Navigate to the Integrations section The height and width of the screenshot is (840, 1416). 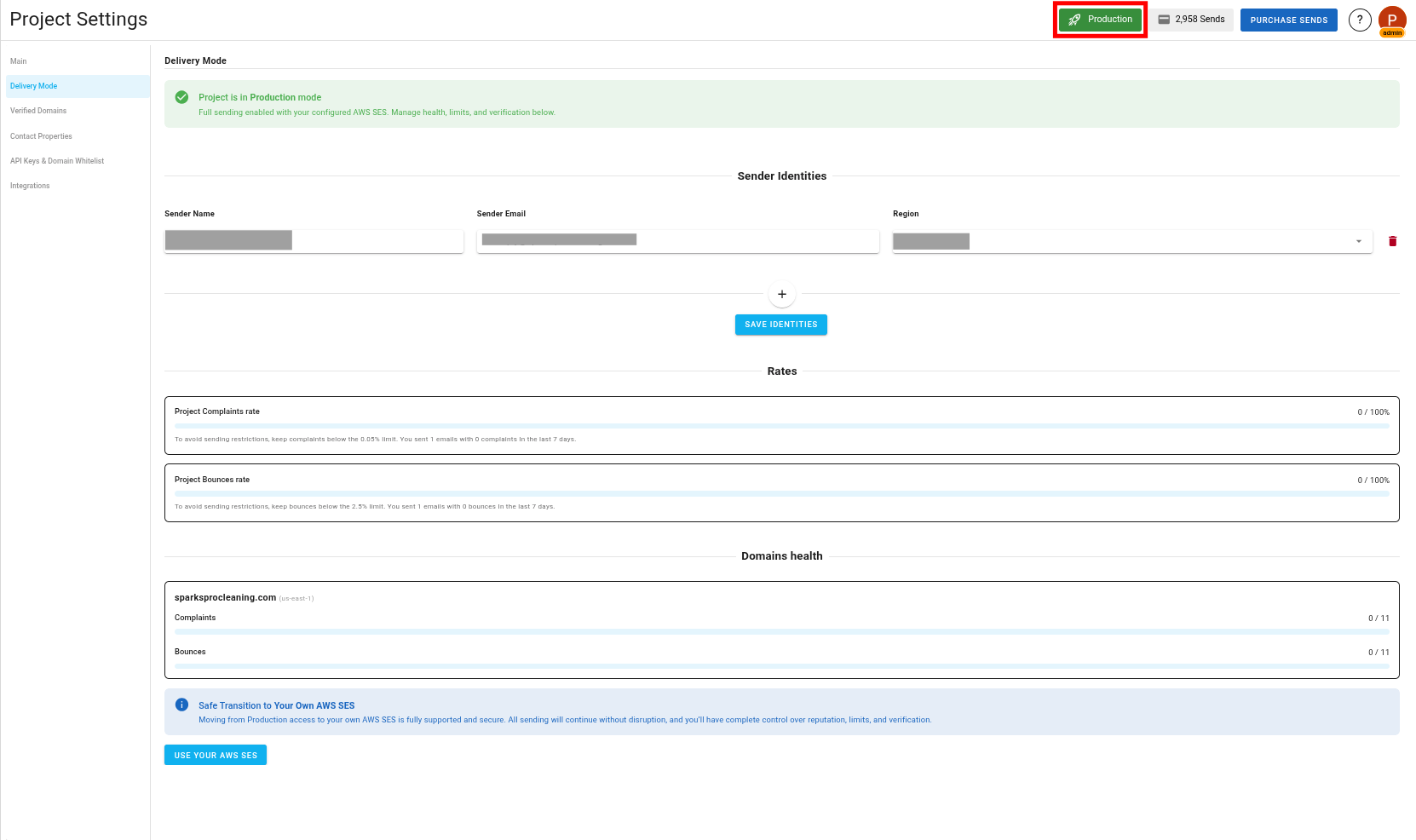pos(29,185)
